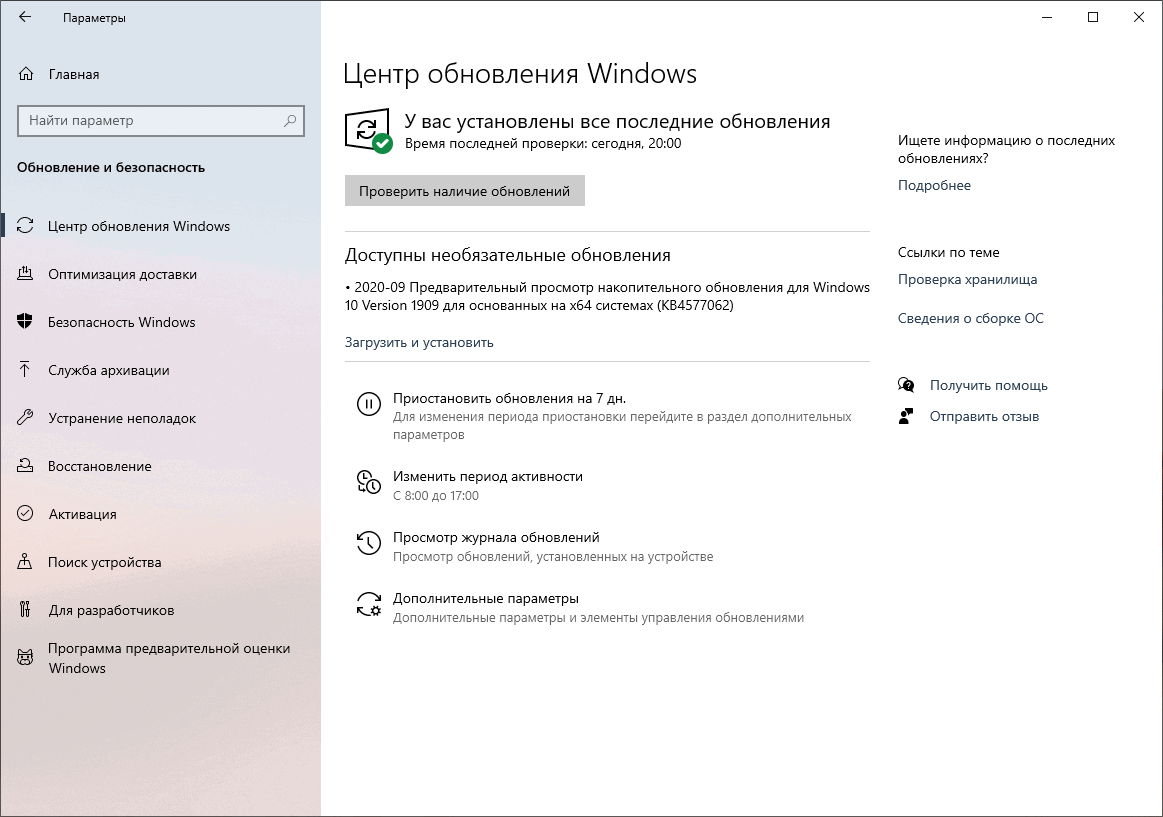Click the Изменить период активности clock icon

click(369, 483)
